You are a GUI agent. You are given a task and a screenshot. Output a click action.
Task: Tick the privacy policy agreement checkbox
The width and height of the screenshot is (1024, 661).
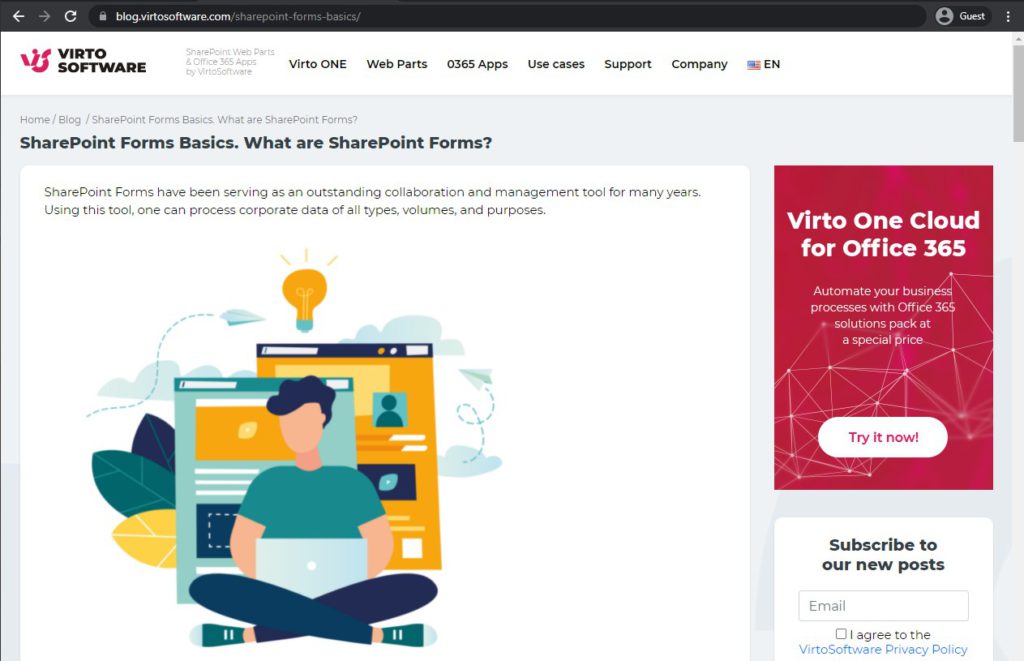(x=841, y=634)
